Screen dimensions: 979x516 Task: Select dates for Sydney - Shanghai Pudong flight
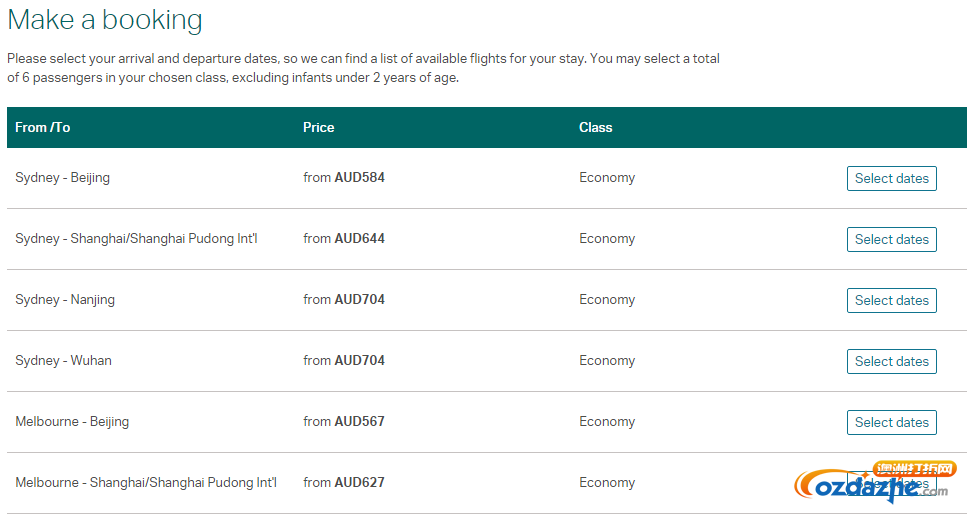[892, 239]
